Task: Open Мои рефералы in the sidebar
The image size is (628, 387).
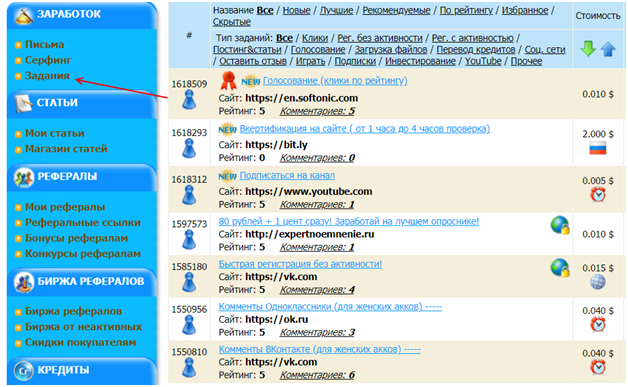Action: [x=65, y=207]
